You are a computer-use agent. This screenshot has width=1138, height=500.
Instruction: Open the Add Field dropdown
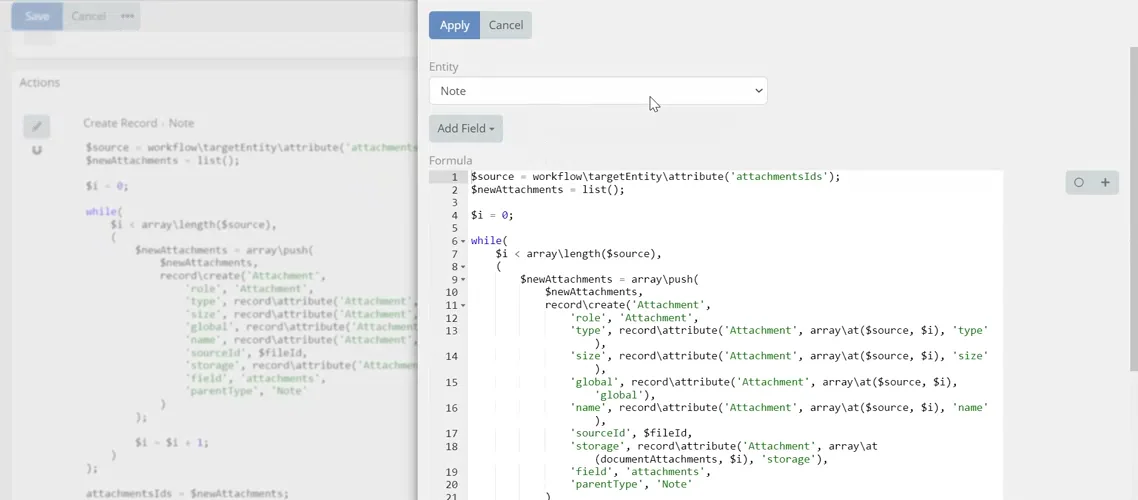[x=465, y=128]
